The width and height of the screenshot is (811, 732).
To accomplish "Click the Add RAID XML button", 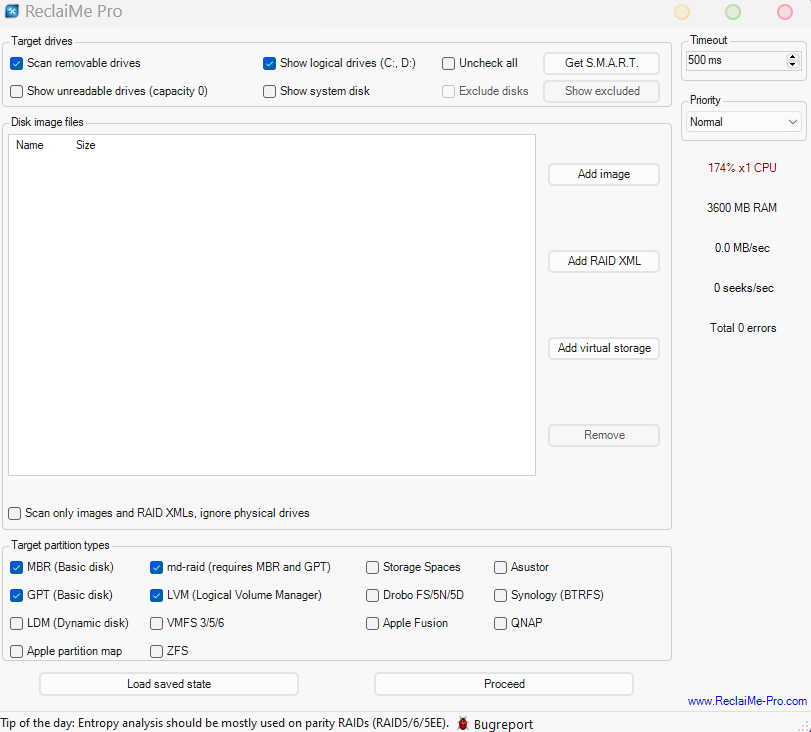I will coord(604,261).
